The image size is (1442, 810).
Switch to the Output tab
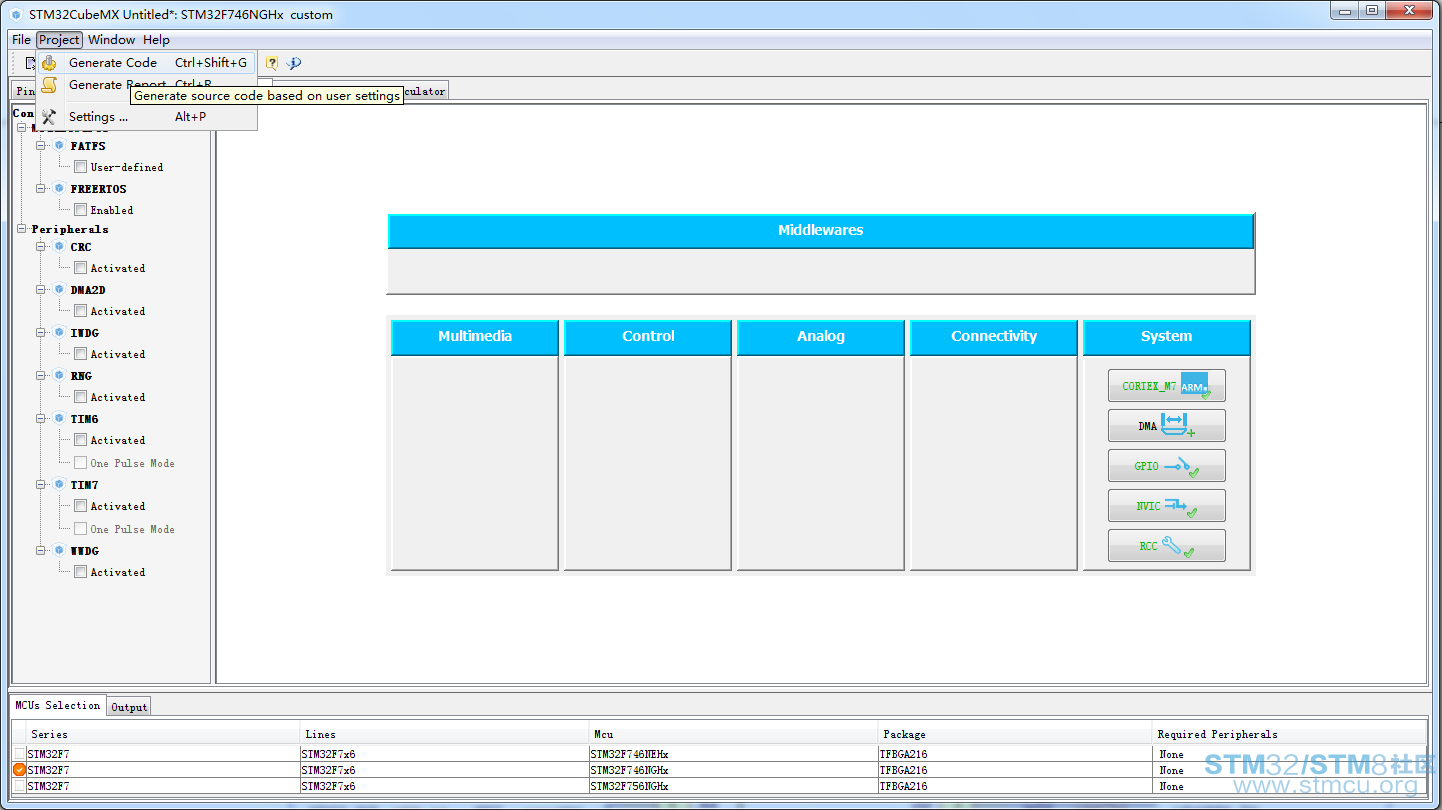(x=129, y=707)
